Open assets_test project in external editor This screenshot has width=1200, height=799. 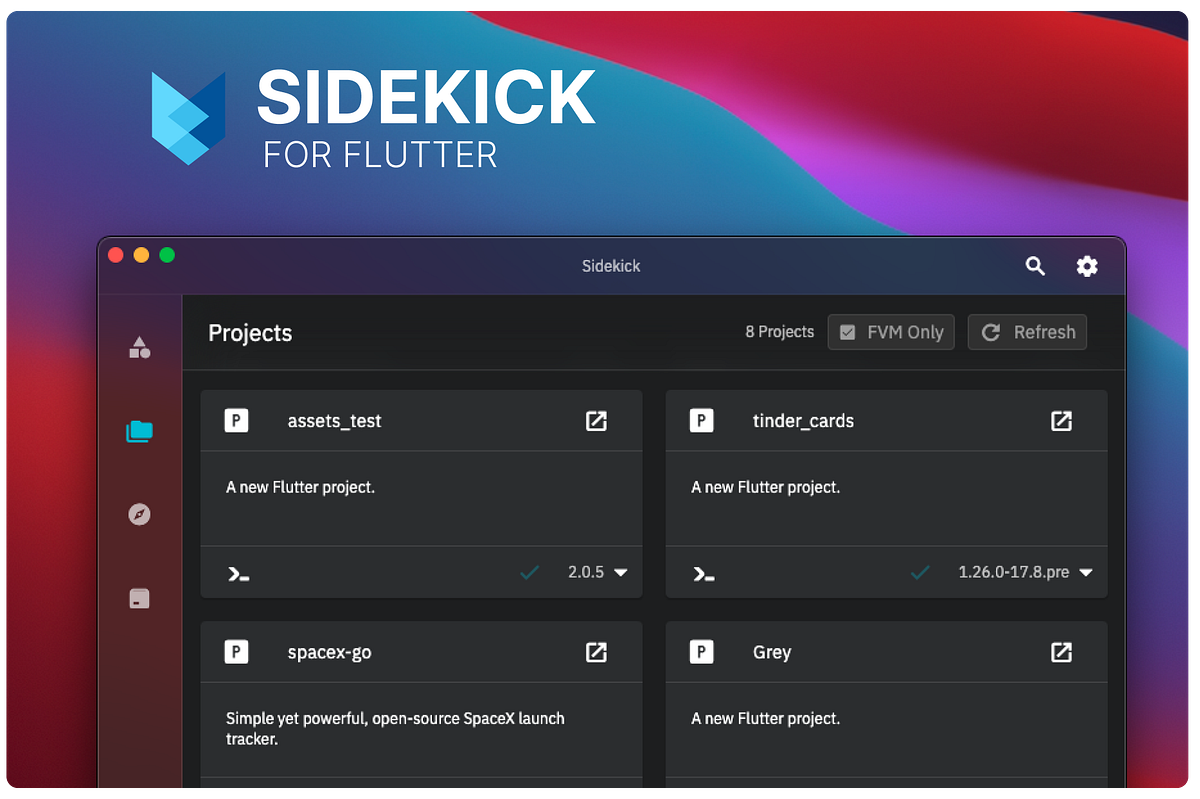coord(596,421)
